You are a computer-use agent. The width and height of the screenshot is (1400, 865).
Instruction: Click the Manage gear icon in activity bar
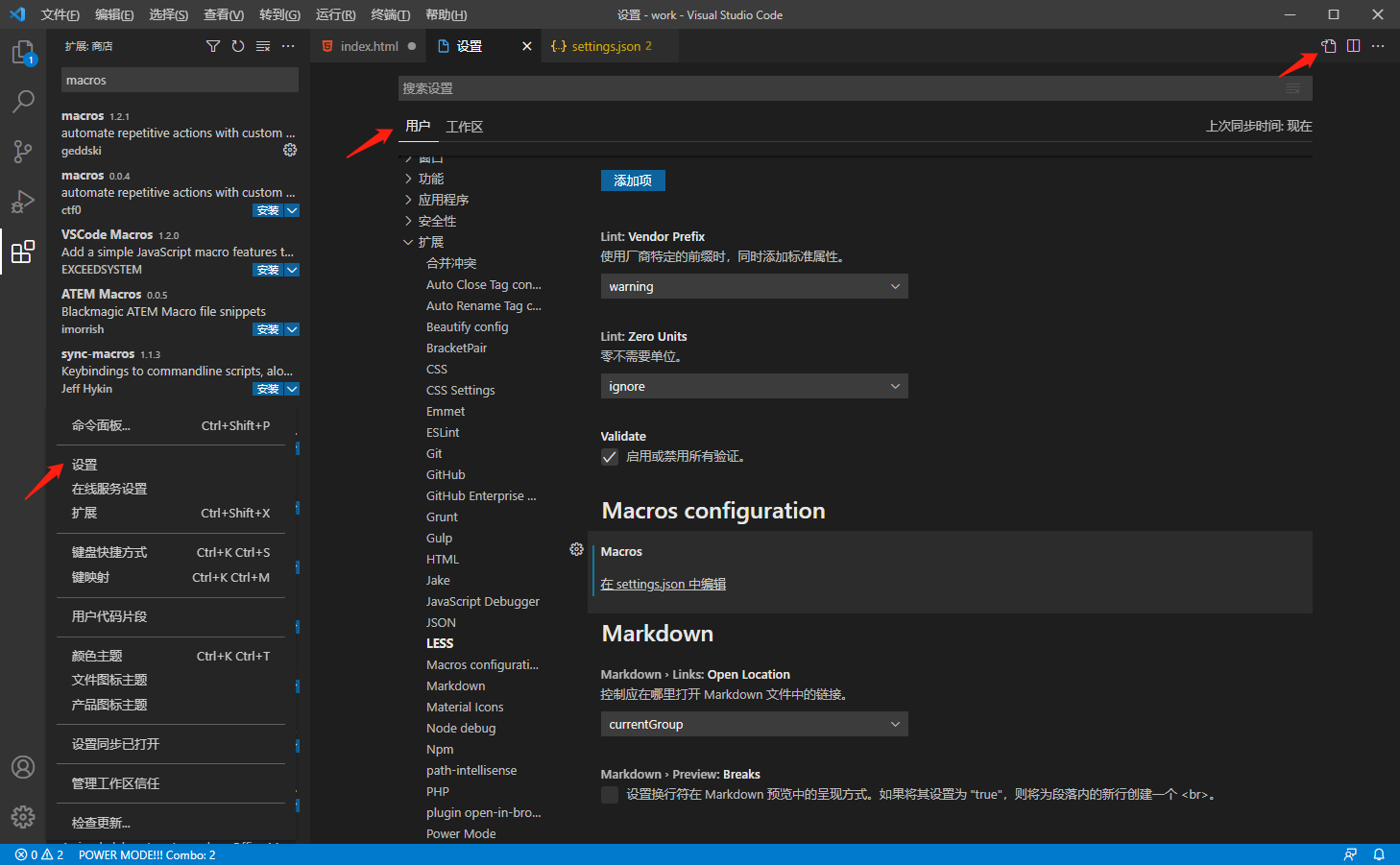(x=23, y=817)
